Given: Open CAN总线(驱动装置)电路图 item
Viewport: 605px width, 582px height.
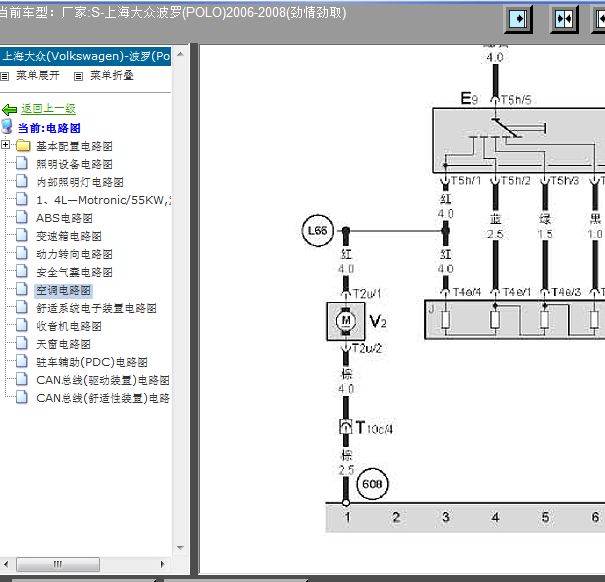Looking at the screenshot, I should coord(103,381).
